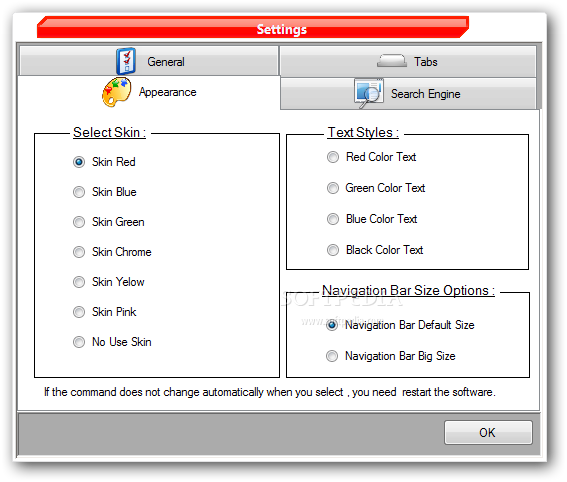Click the restart the software note text

(270, 392)
